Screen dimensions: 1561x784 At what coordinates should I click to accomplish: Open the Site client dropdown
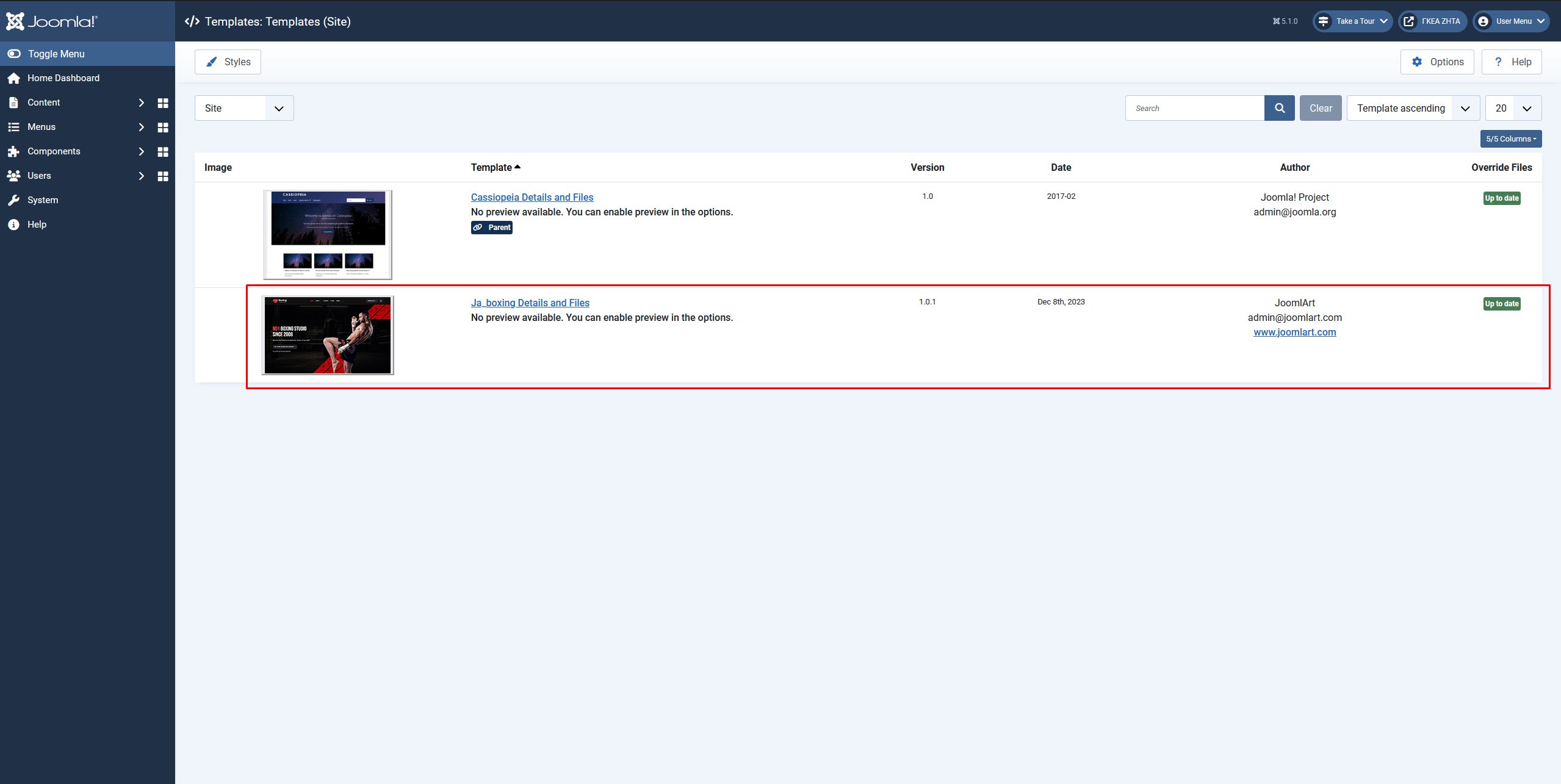(x=244, y=108)
